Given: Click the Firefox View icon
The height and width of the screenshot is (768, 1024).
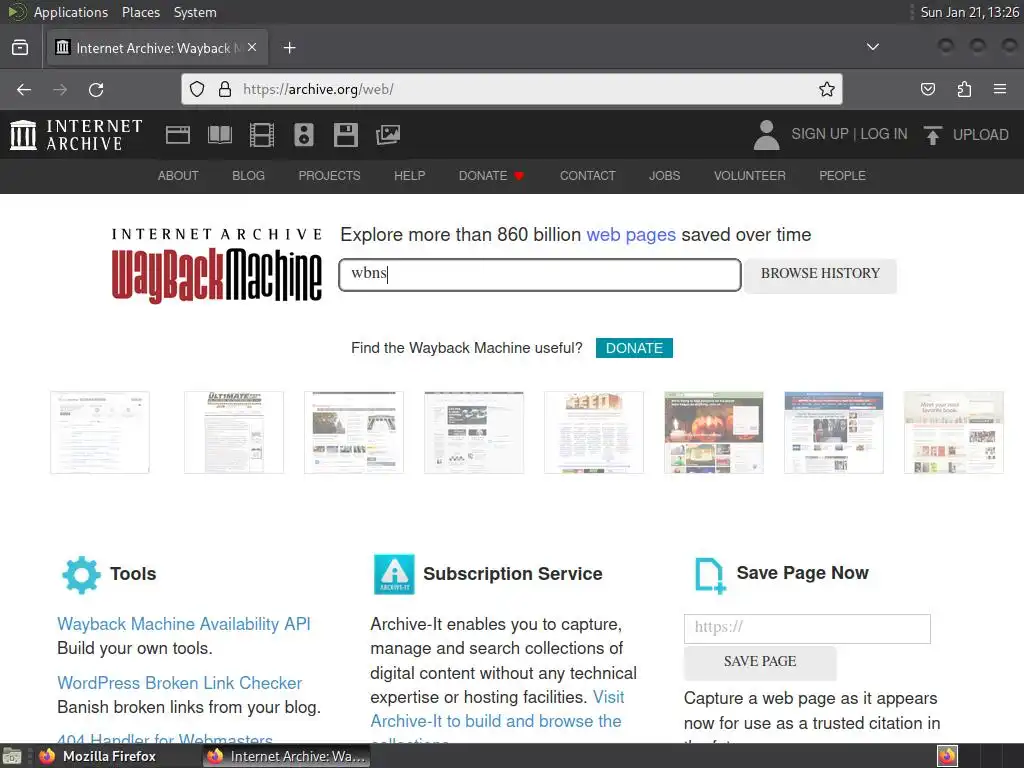Looking at the screenshot, I should [20, 47].
